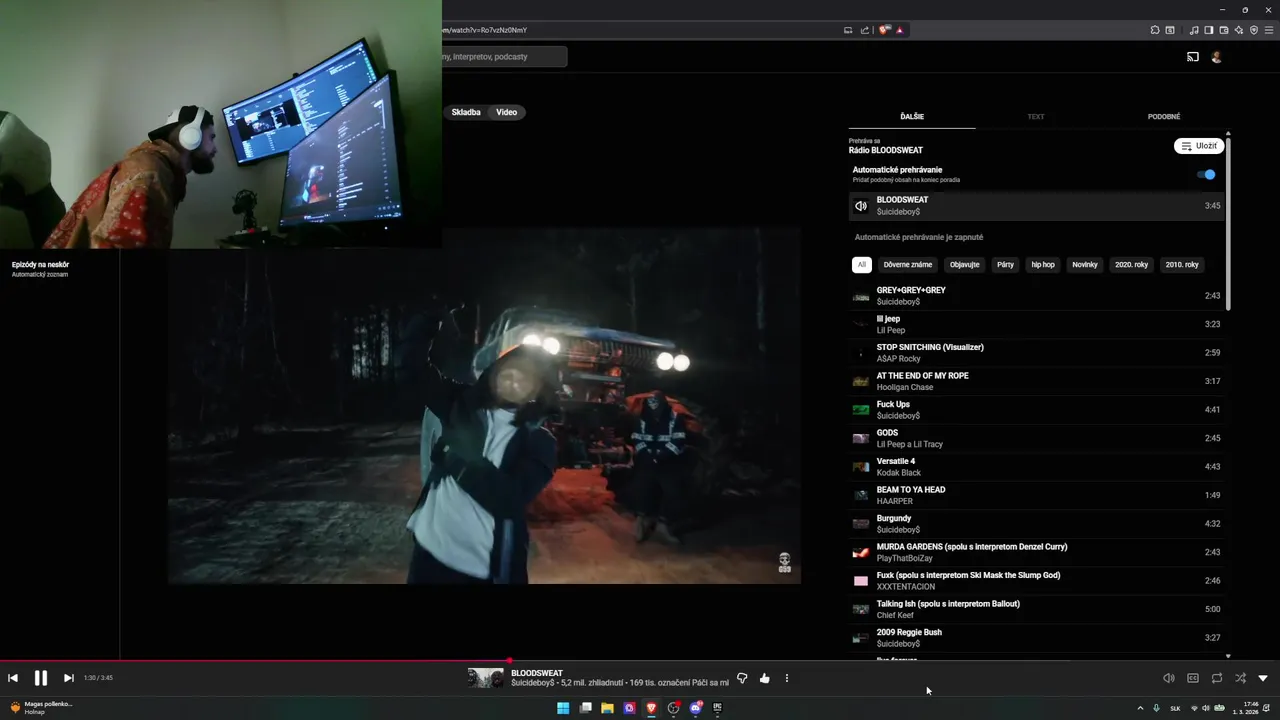This screenshot has height=720, width=1280.
Task: Click the BLOODSWEAT thumbnail in player bar
Action: (486, 678)
